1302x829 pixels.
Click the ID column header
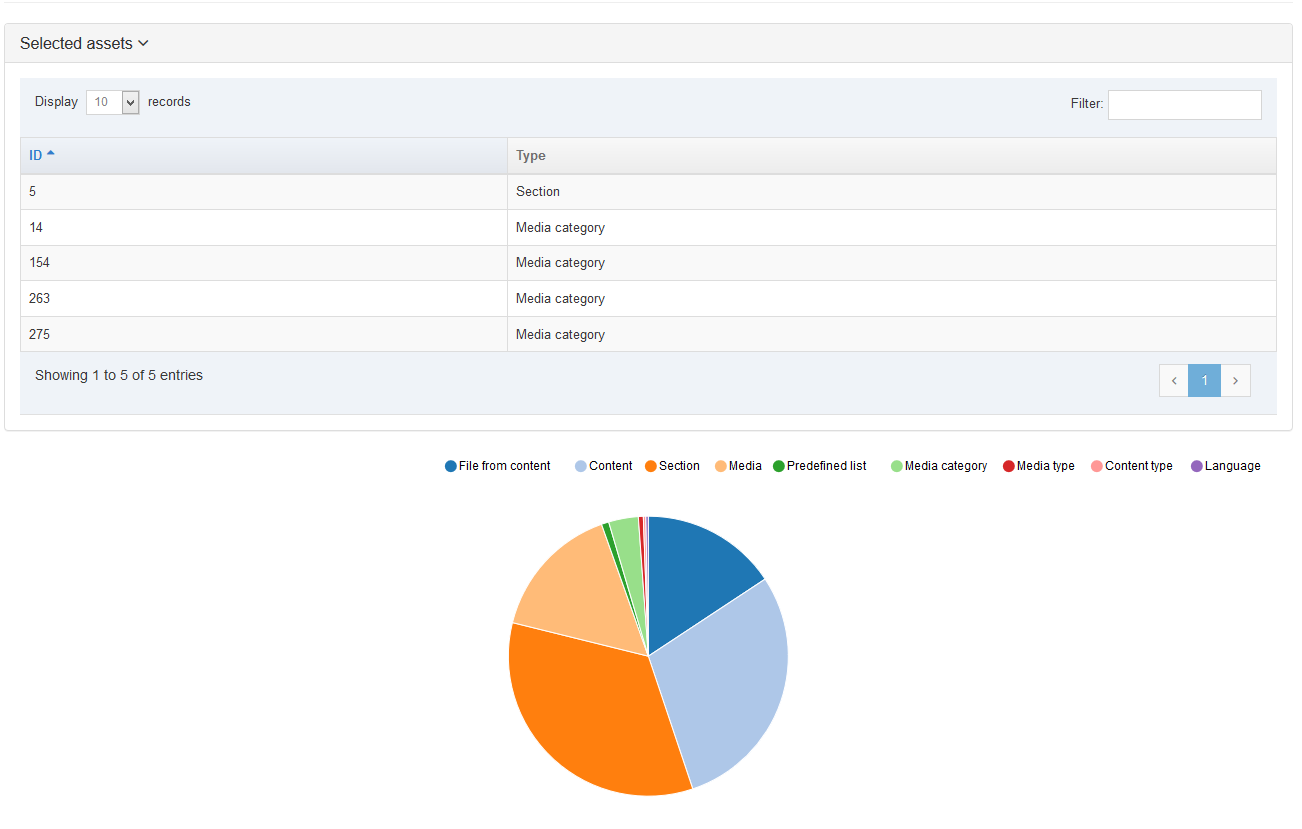(35, 155)
